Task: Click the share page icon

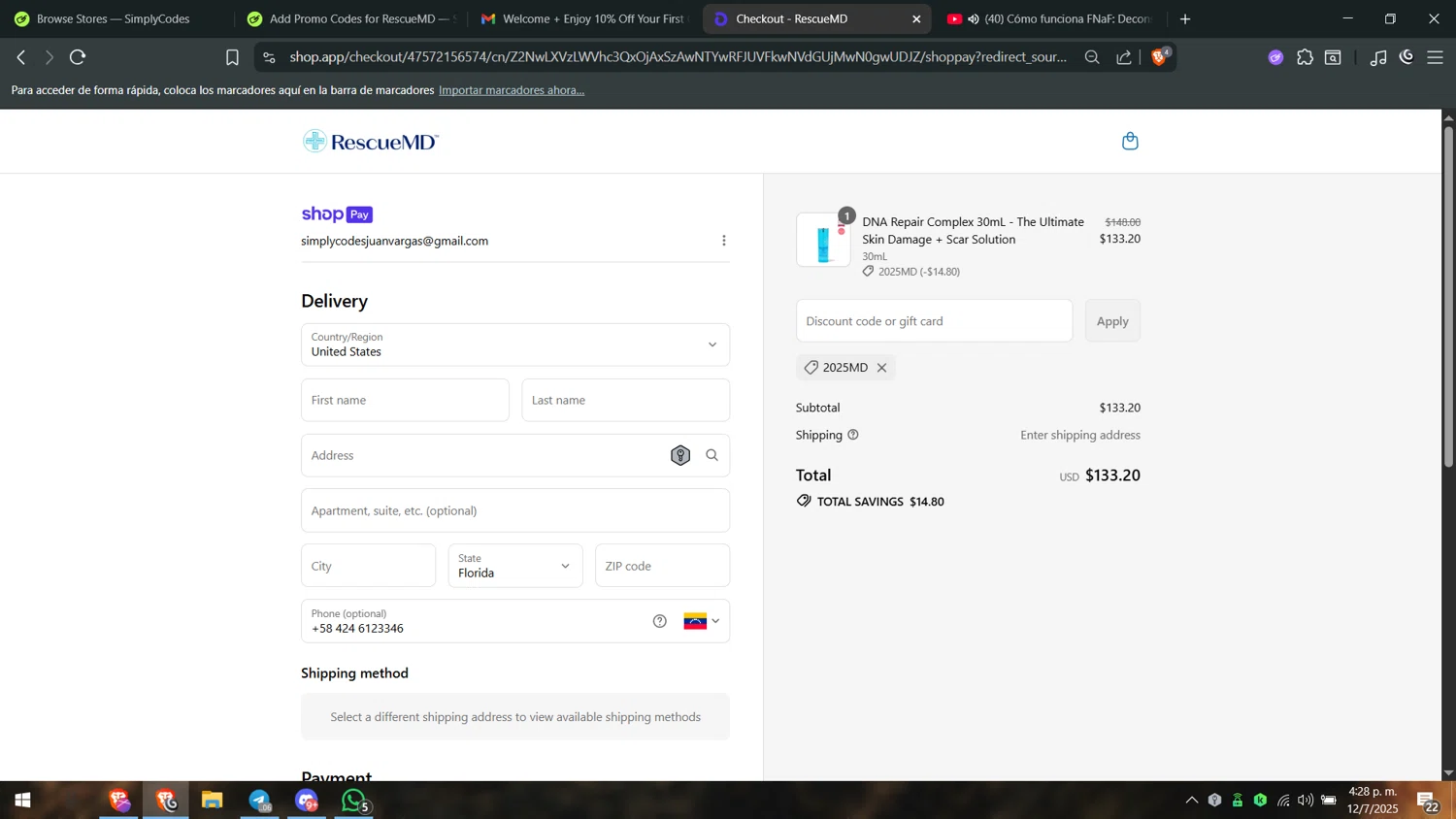Action: tap(1124, 57)
